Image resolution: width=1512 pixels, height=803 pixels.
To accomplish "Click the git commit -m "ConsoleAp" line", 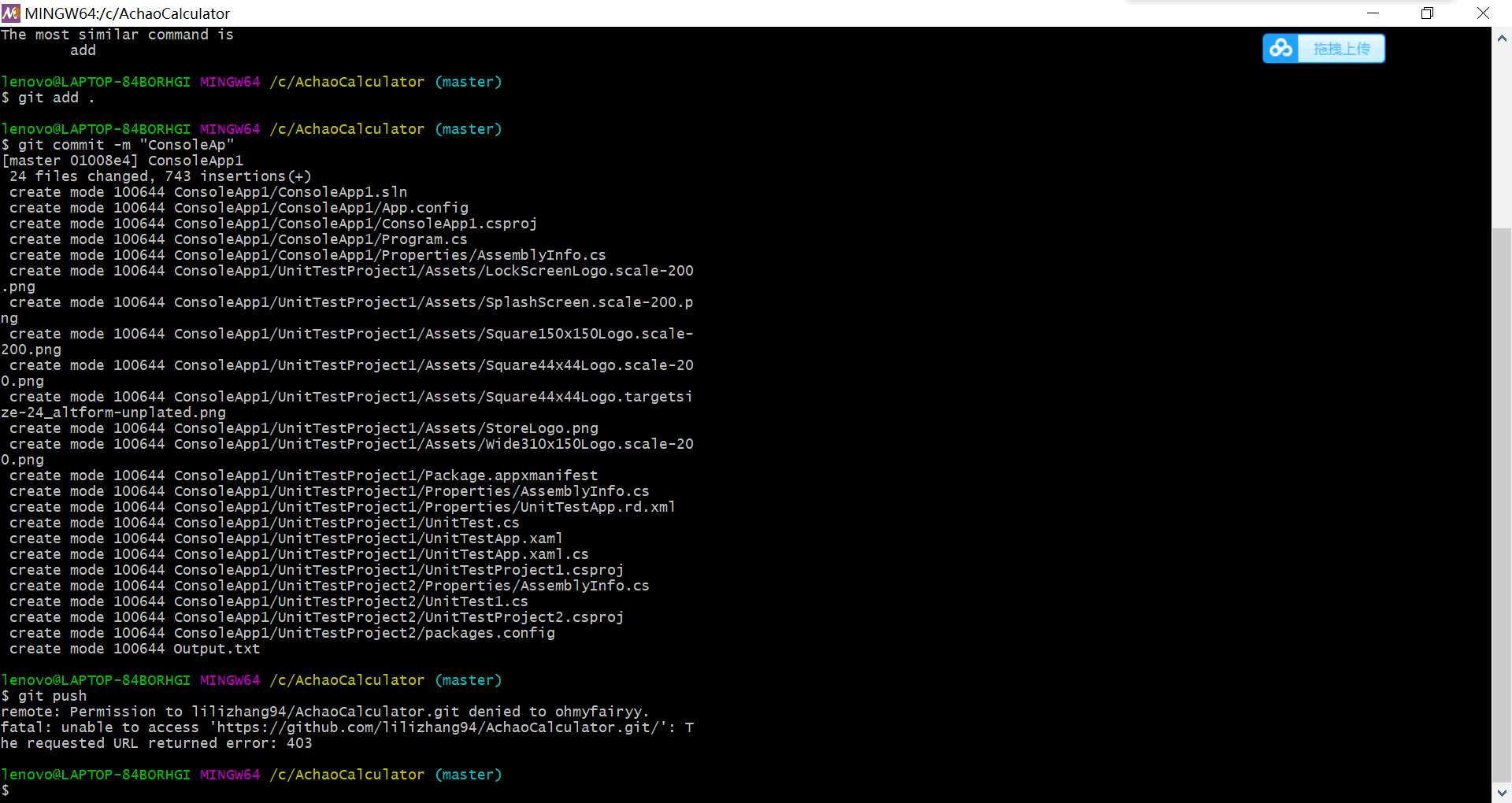I will (x=118, y=145).
